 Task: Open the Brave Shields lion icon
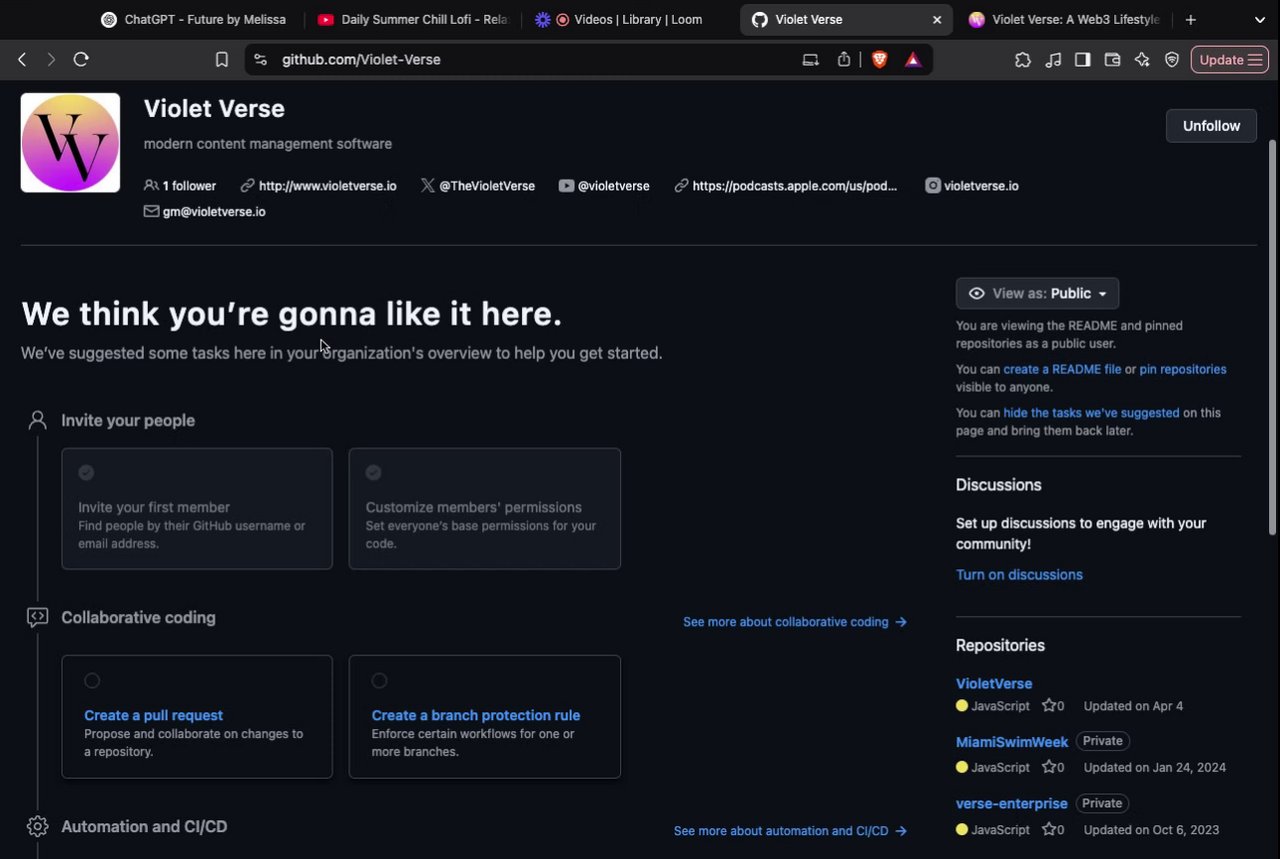[x=880, y=60]
